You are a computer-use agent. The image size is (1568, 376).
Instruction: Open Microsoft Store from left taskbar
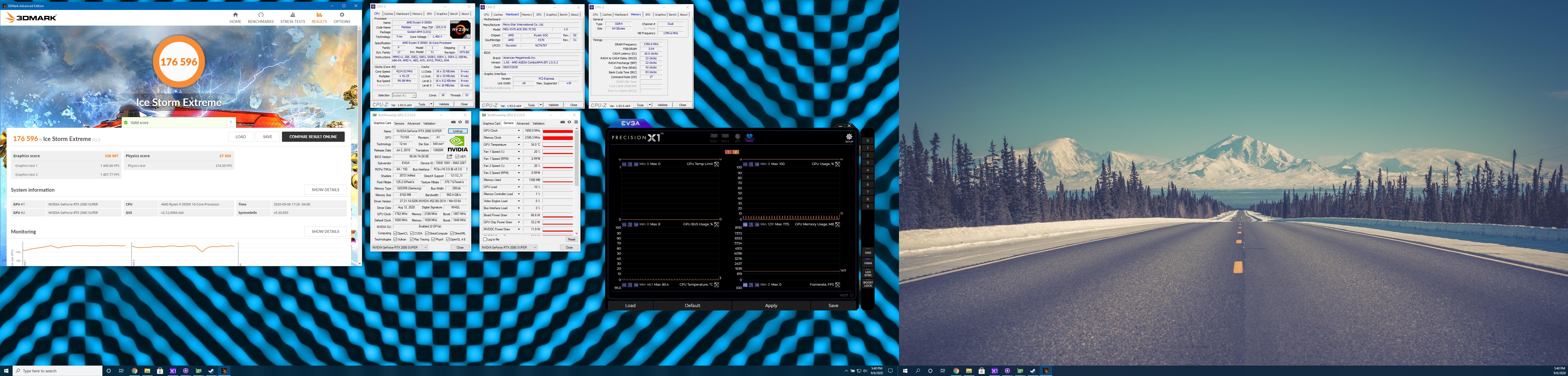pos(160,371)
